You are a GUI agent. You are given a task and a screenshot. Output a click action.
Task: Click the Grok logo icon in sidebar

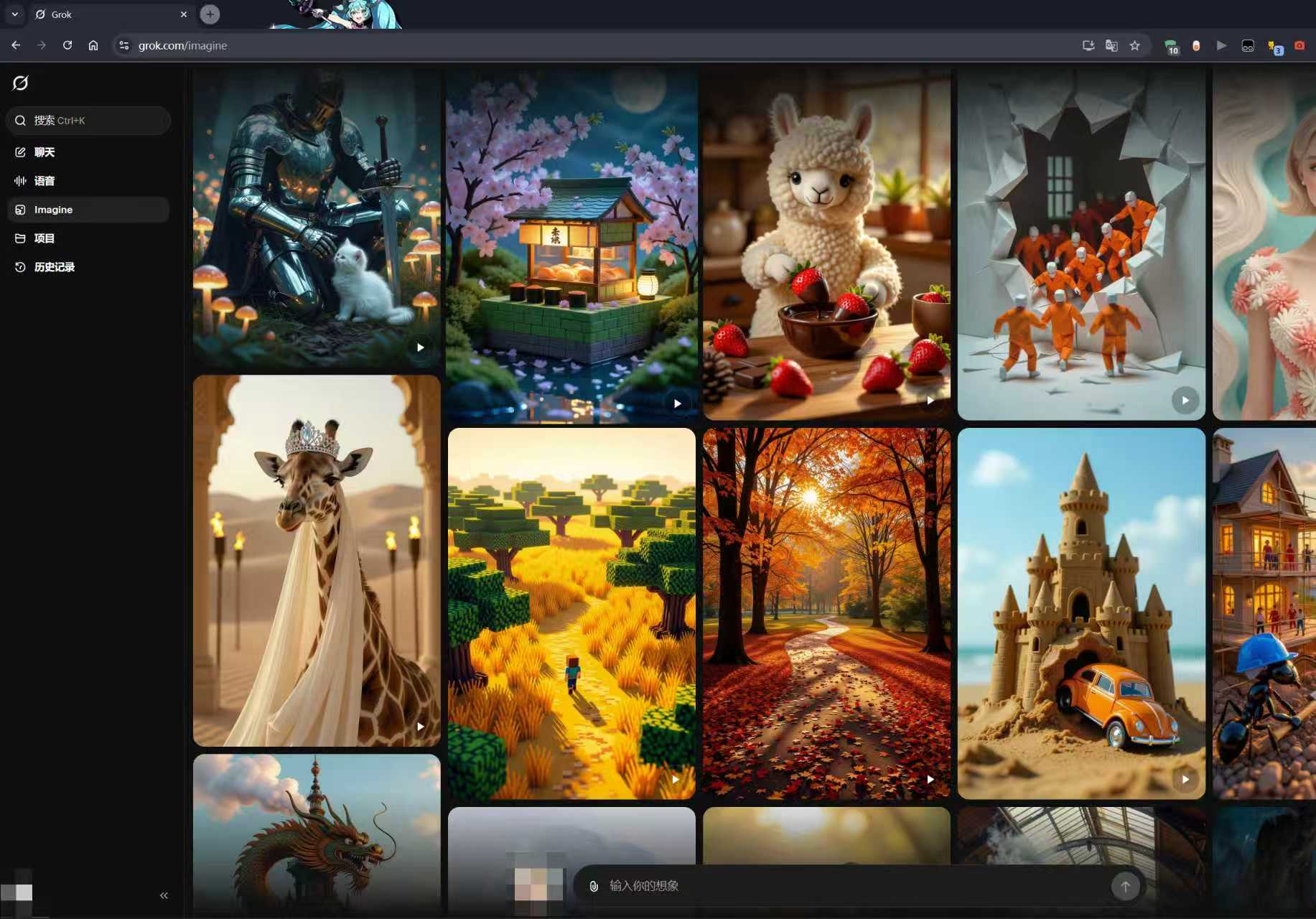pos(21,83)
